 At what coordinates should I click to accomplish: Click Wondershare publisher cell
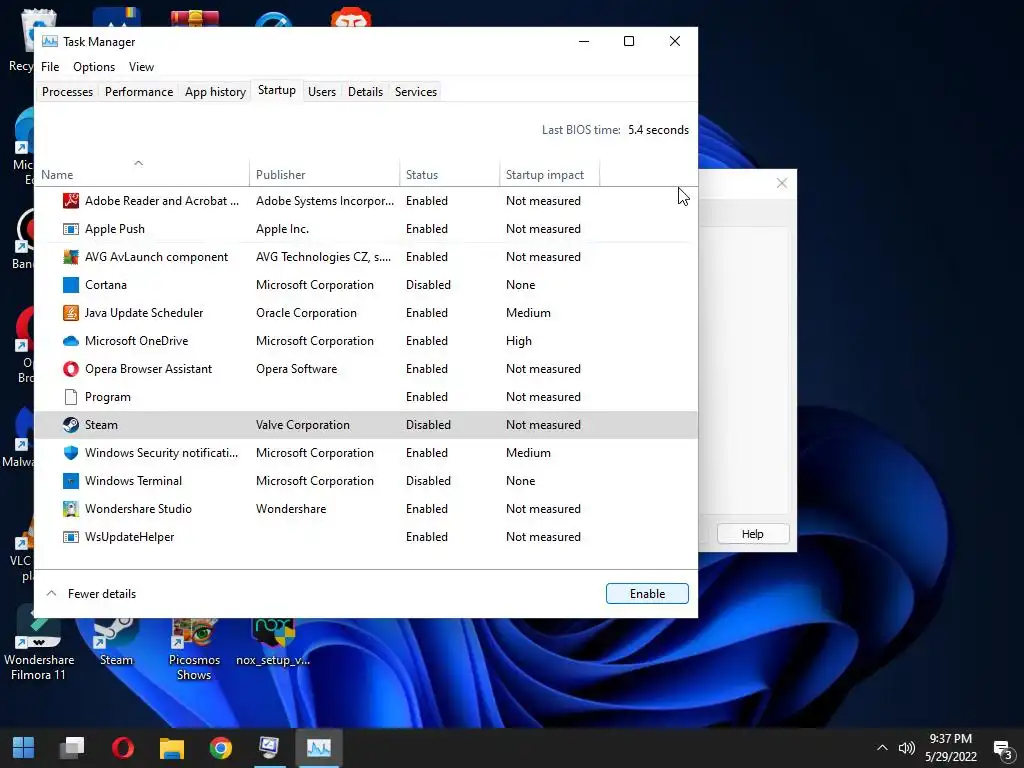point(291,509)
